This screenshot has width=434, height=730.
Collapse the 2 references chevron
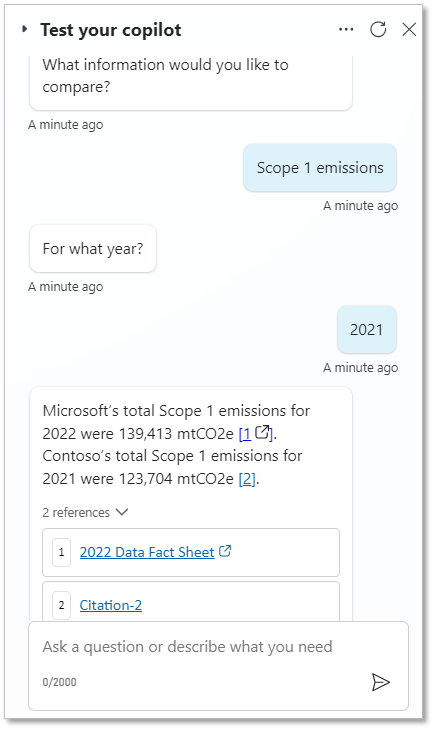(122, 512)
